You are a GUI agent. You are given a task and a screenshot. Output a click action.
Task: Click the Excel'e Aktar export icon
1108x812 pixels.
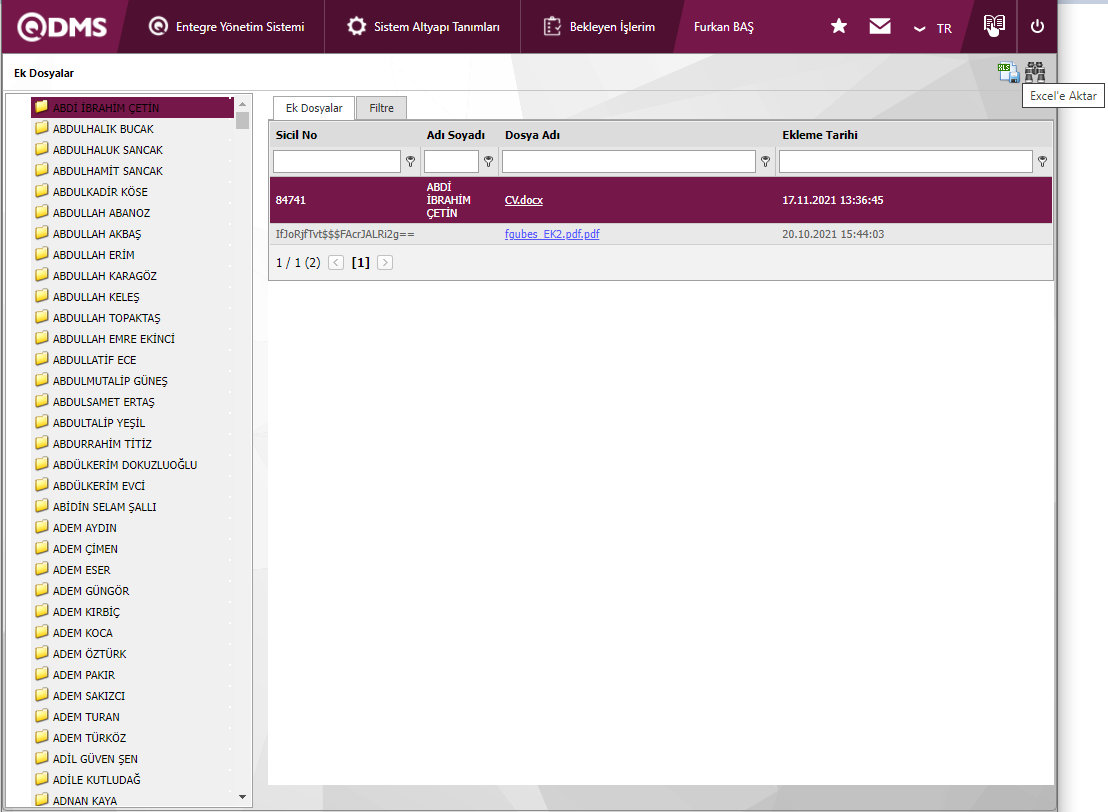point(1007,72)
